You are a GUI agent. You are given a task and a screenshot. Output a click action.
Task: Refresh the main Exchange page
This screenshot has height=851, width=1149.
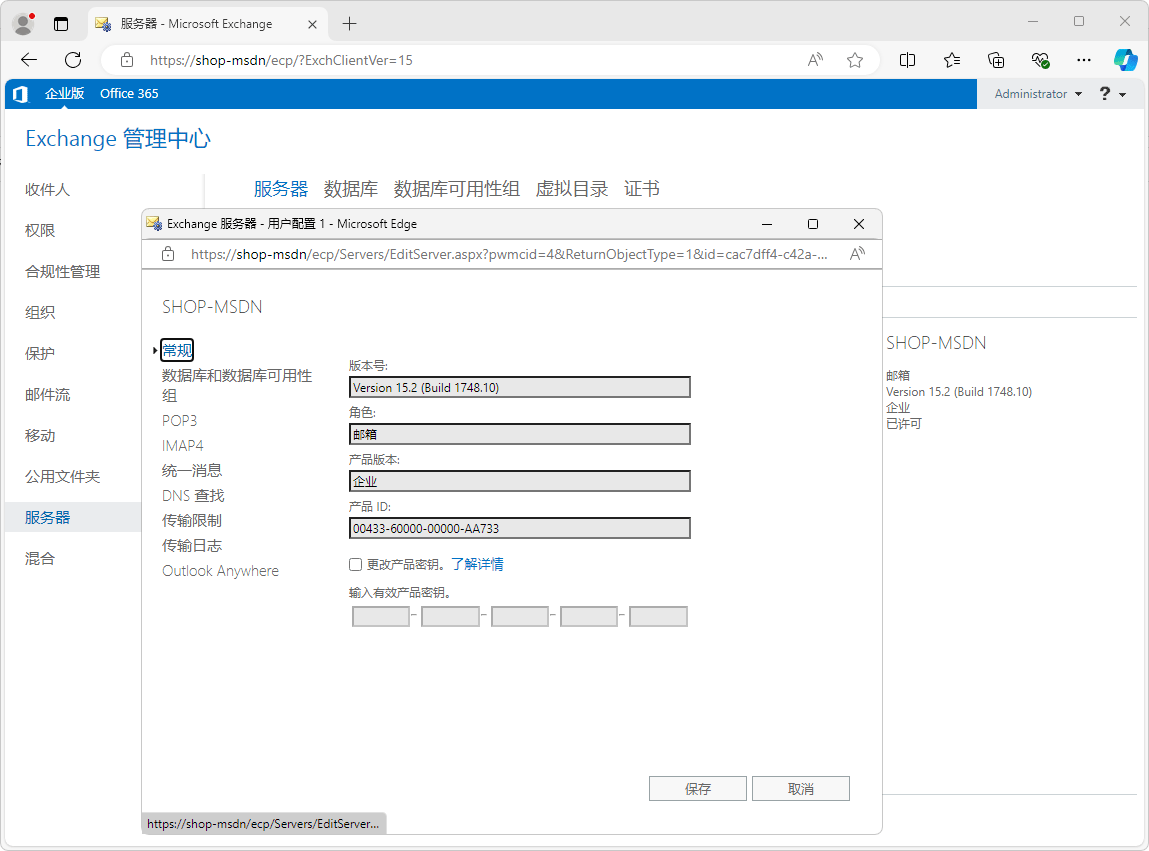(73, 60)
